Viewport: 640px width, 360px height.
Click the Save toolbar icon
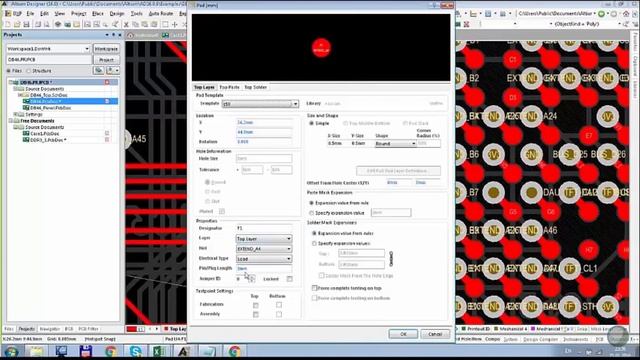click(x=27, y=24)
